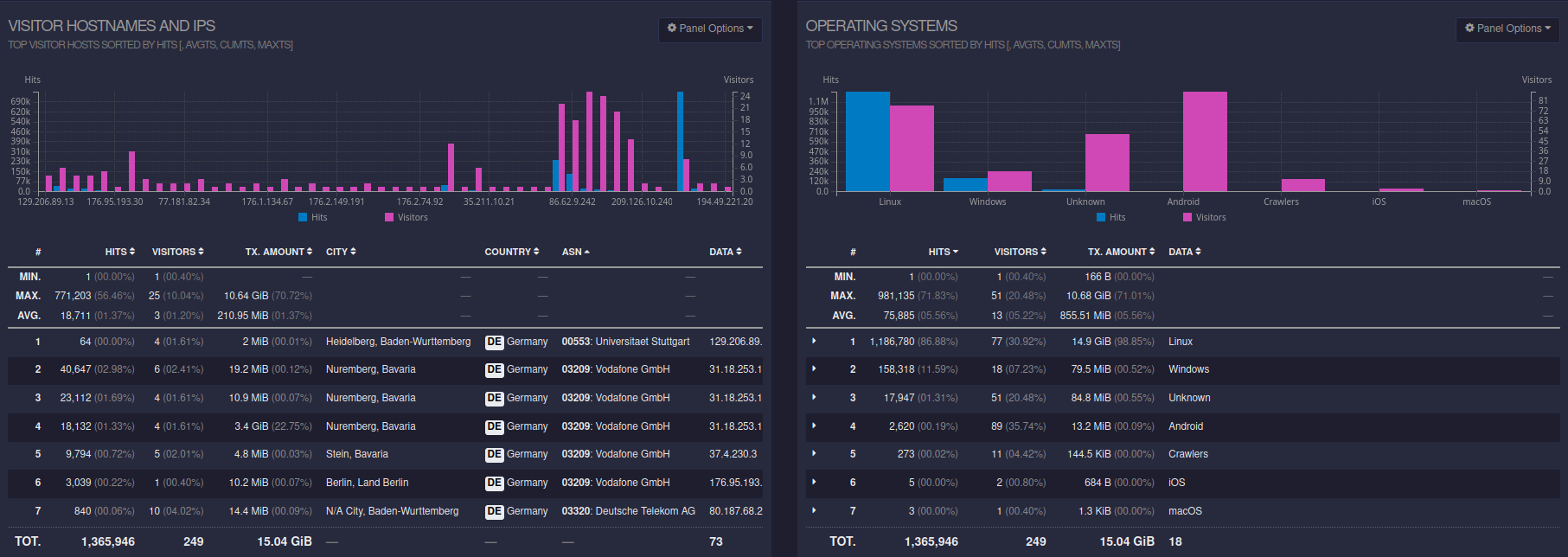Sort hostnames by Tx. Amount column
This screenshot has width=1568, height=557.
click(x=278, y=252)
